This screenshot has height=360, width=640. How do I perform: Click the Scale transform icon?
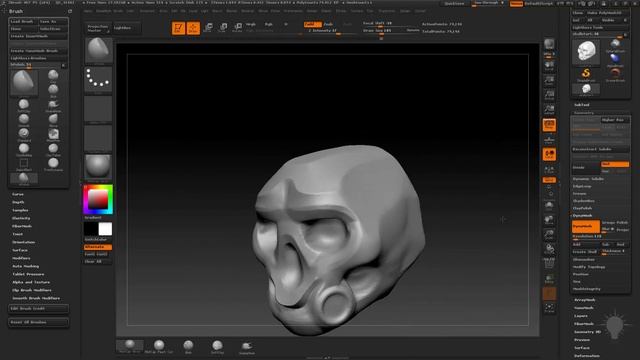[223, 28]
